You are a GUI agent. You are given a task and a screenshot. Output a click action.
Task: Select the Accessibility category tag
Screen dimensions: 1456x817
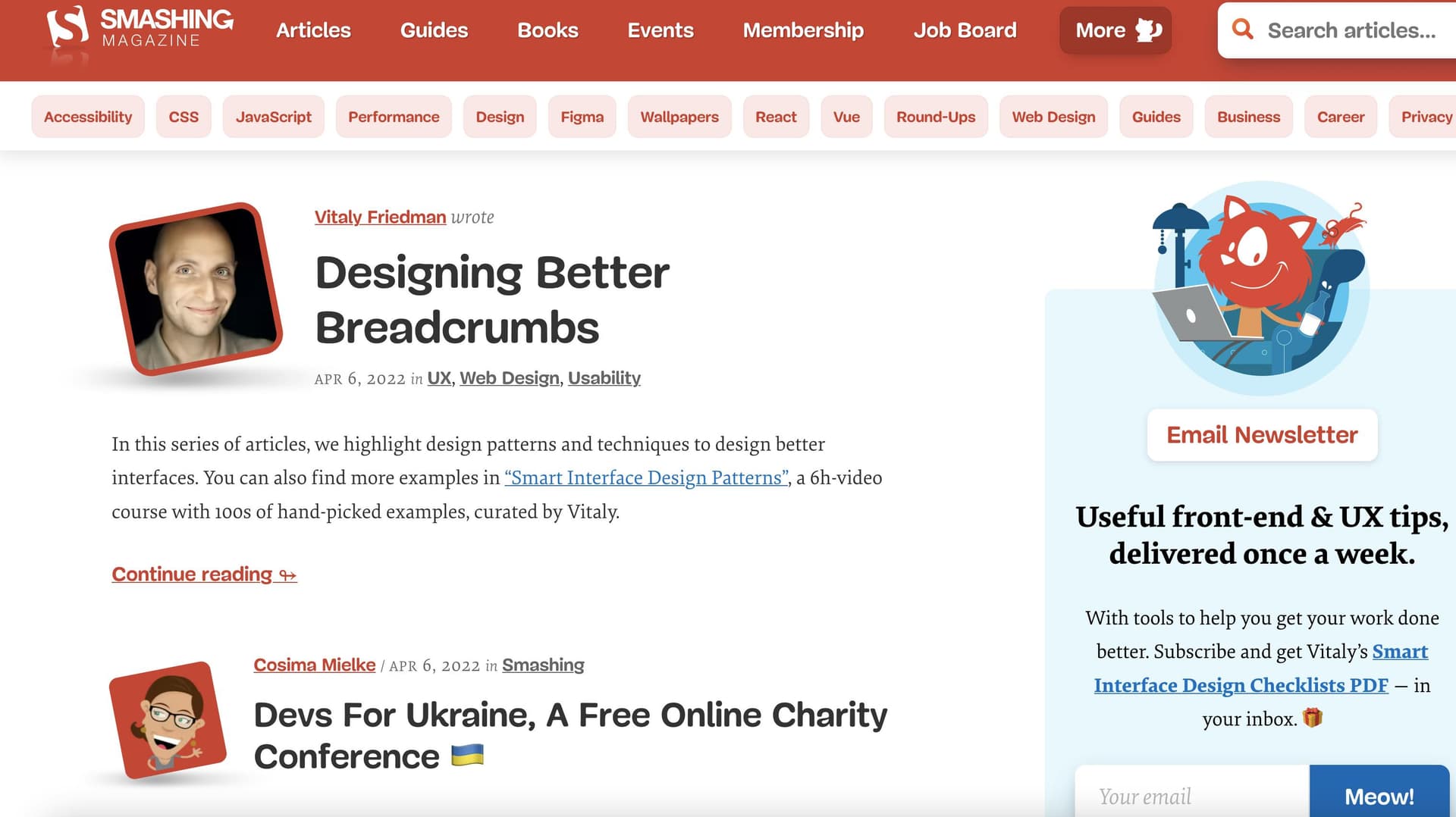click(x=88, y=117)
